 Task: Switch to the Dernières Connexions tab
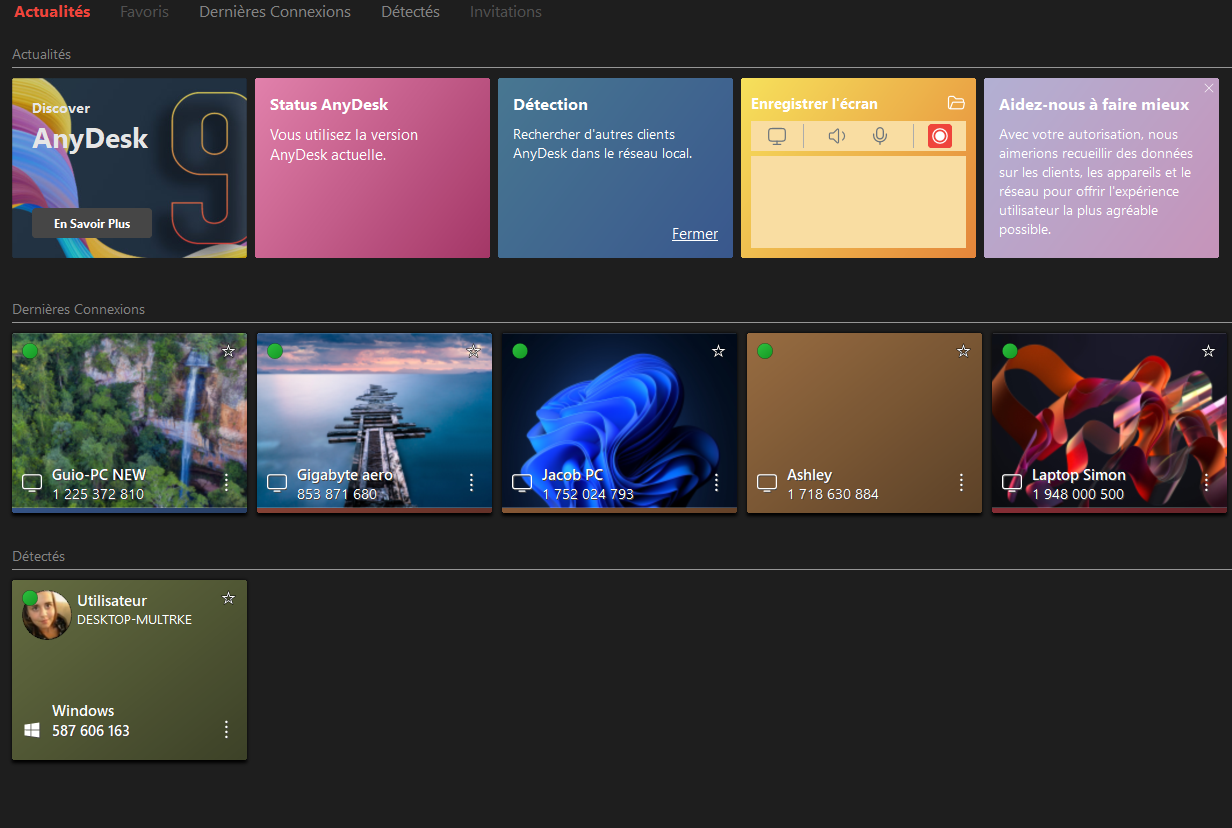tap(275, 12)
